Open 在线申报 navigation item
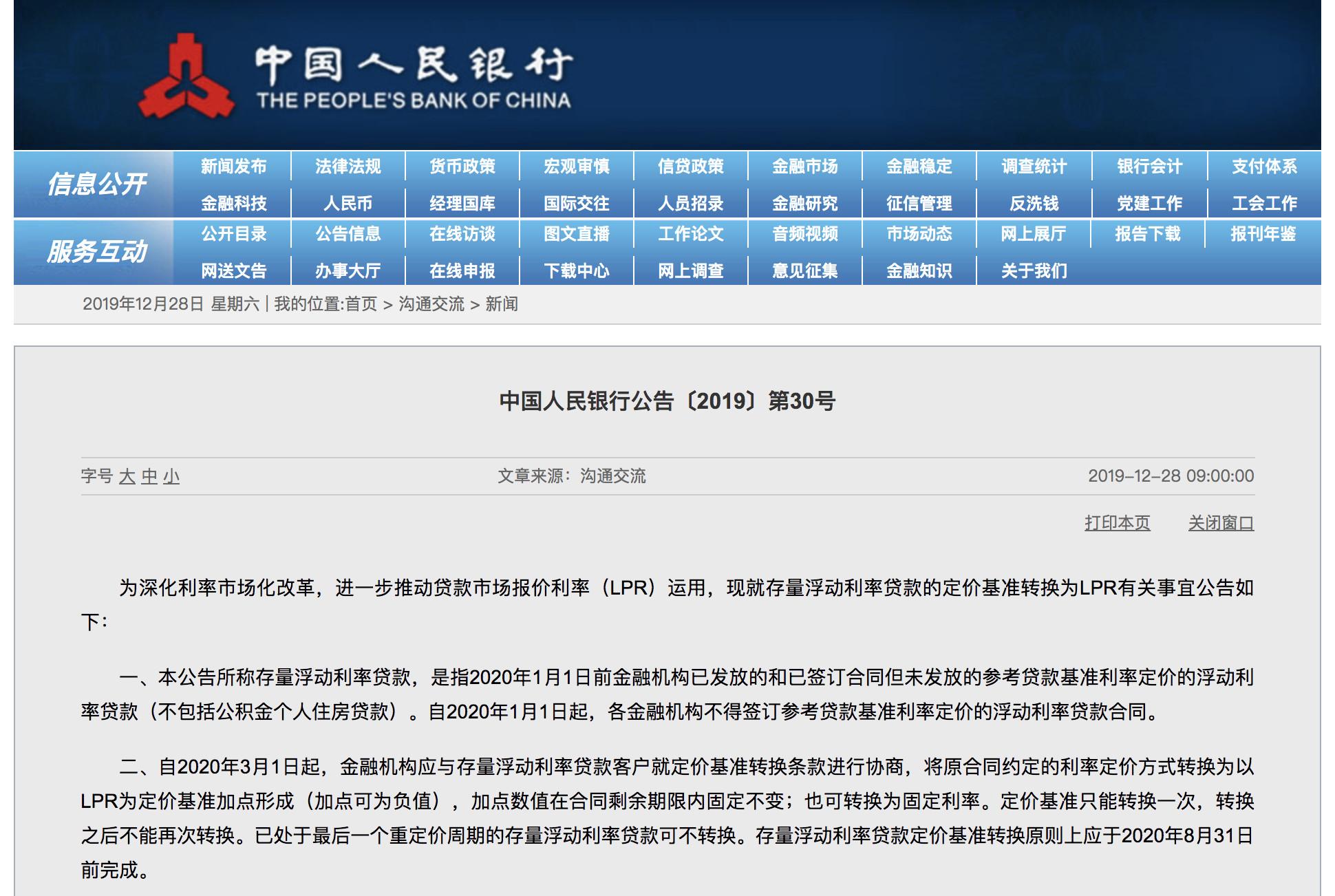Viewport: 1335px width, 896px height. point(462,271)
